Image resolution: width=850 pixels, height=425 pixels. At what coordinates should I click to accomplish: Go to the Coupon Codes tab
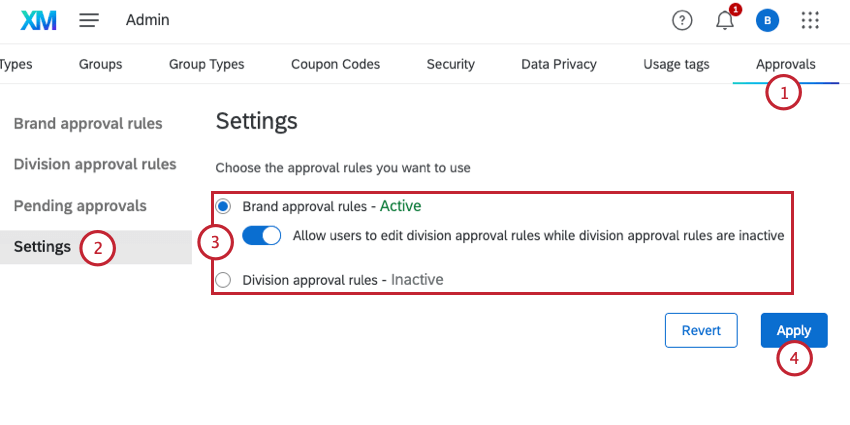pos(335,64)
